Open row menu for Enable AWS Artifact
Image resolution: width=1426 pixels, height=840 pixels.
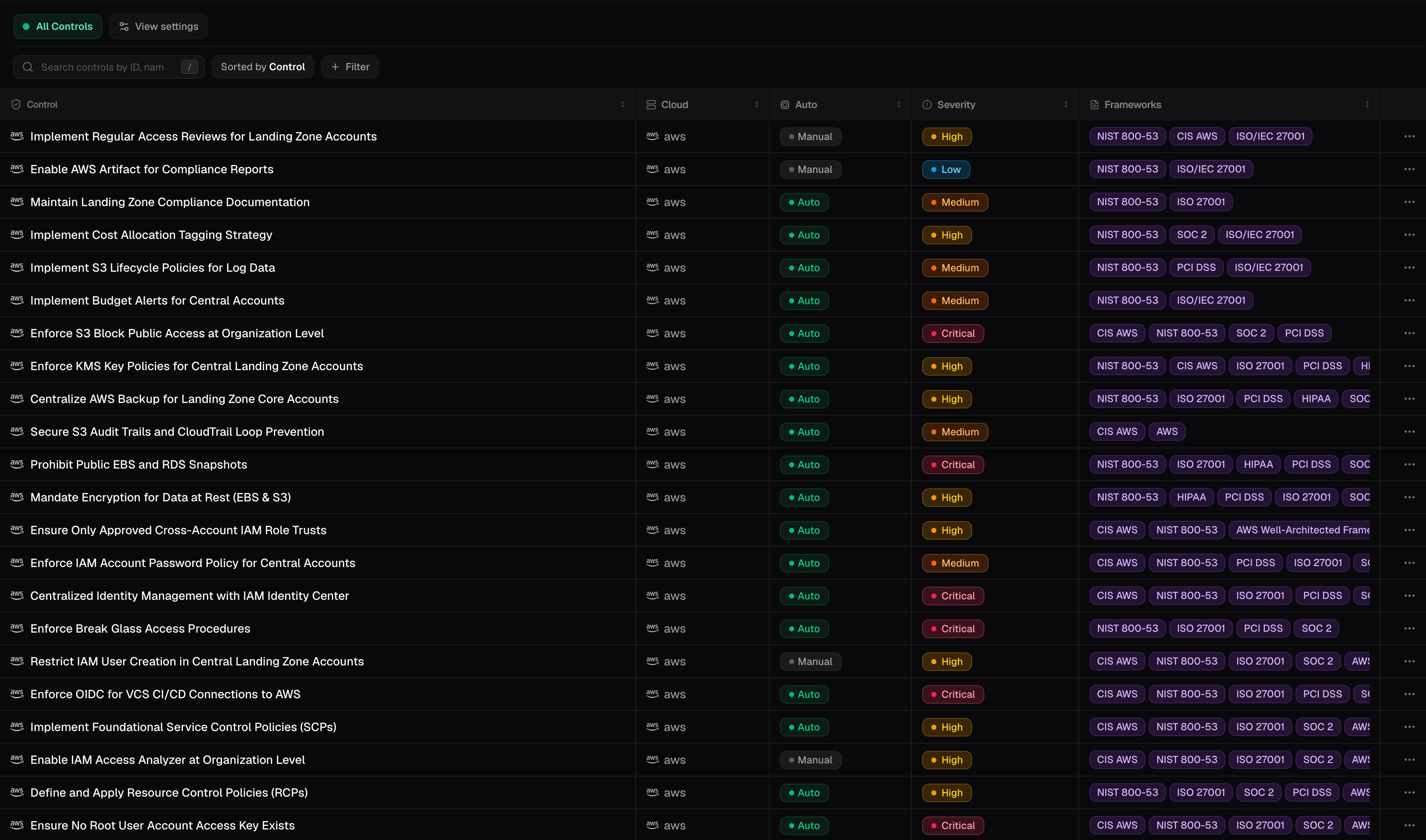click(x=1409, y=169)
